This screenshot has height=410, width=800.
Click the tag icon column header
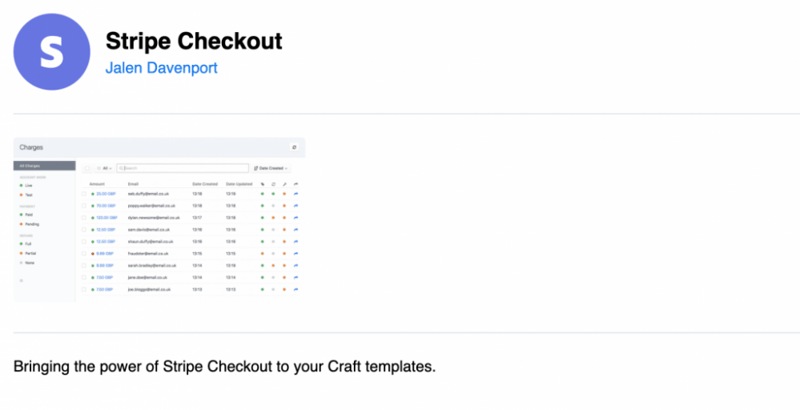(x=262, y=183)
